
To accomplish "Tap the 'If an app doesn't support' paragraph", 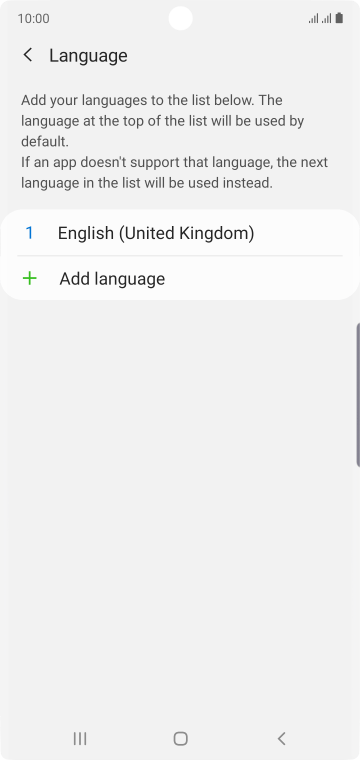I will point(174,173).
